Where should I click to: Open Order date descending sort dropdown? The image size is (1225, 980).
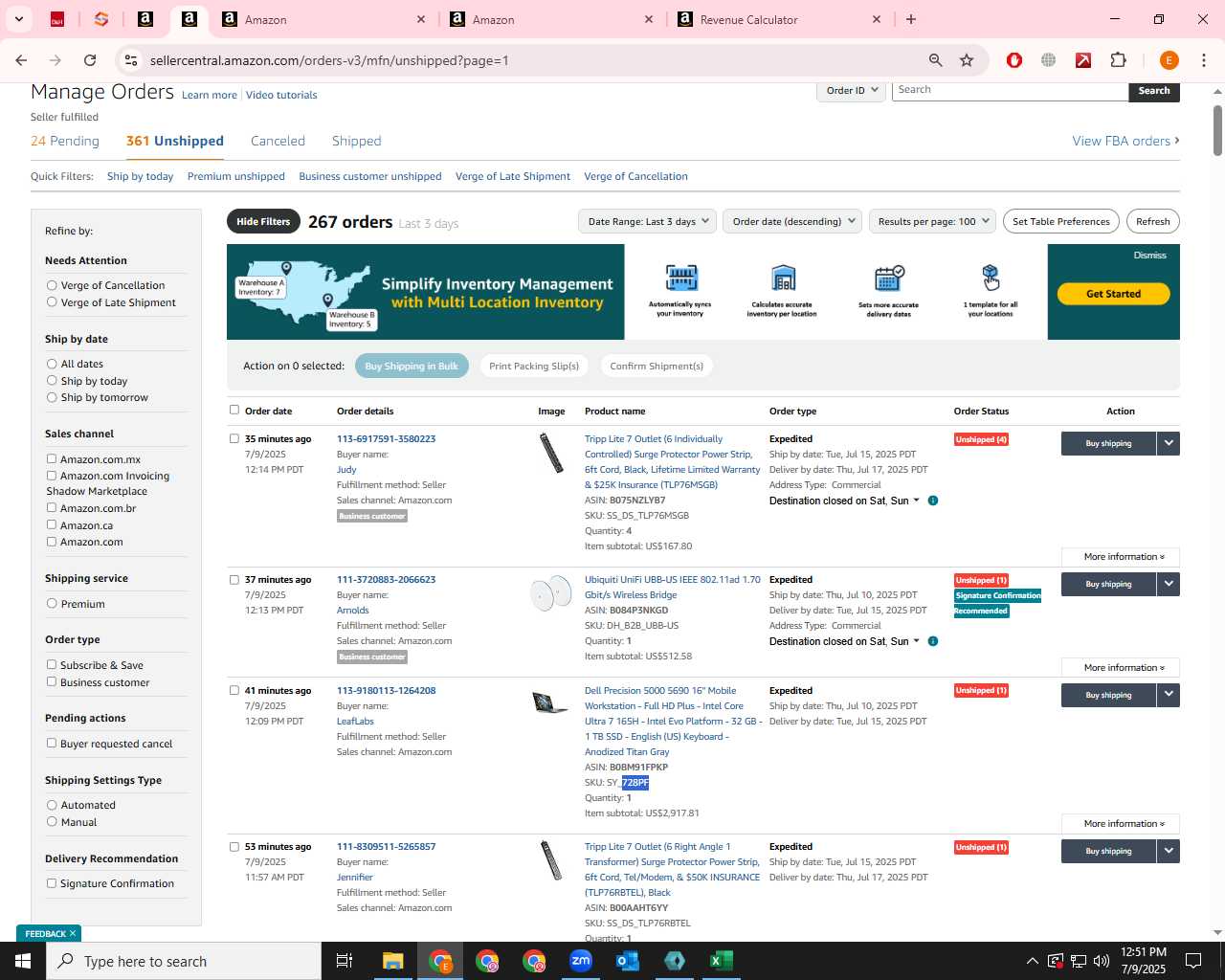(x=792, y=221)
